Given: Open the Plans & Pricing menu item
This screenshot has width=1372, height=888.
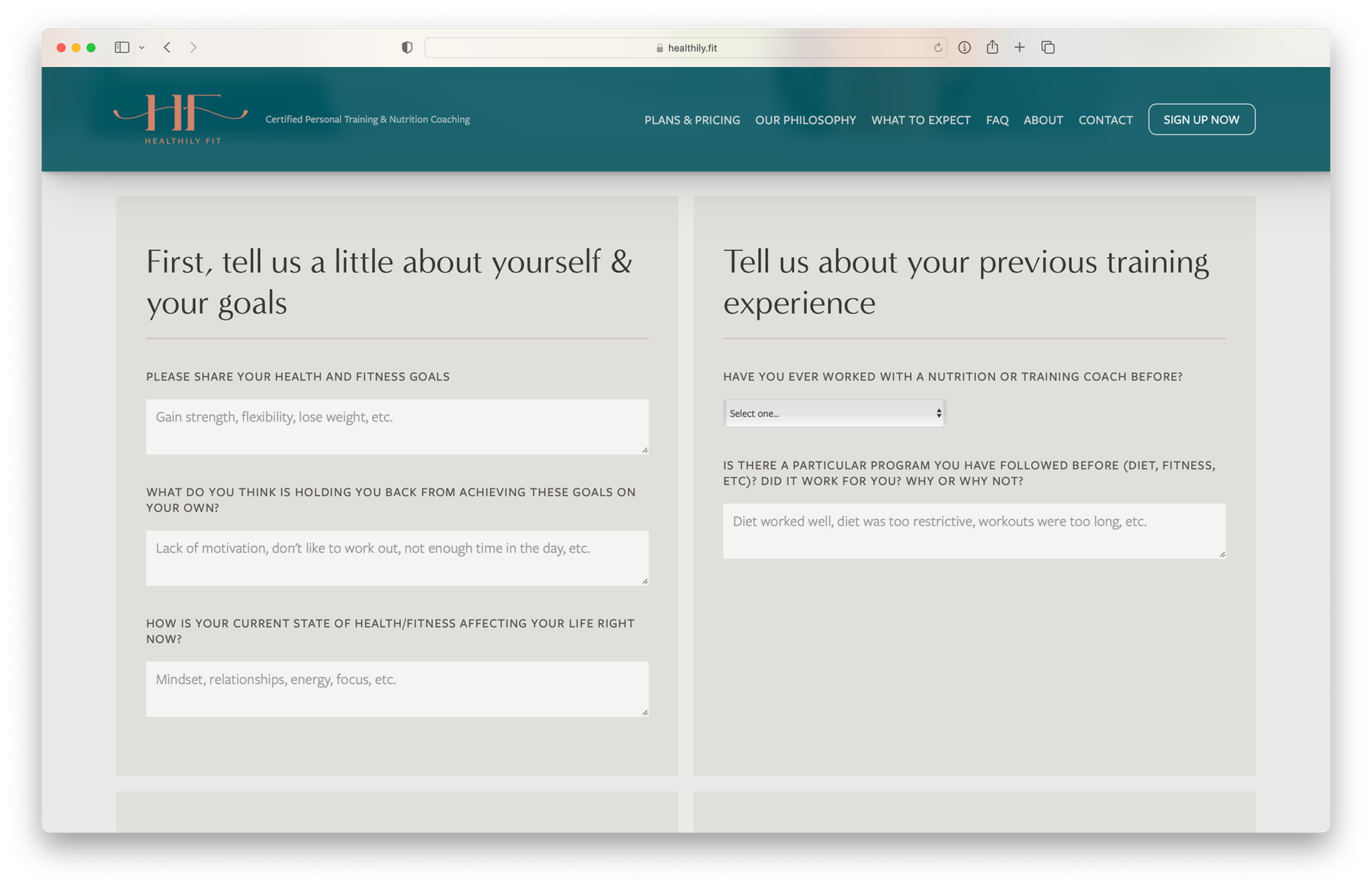Looking at the screenshot, I should coord(692,120).
